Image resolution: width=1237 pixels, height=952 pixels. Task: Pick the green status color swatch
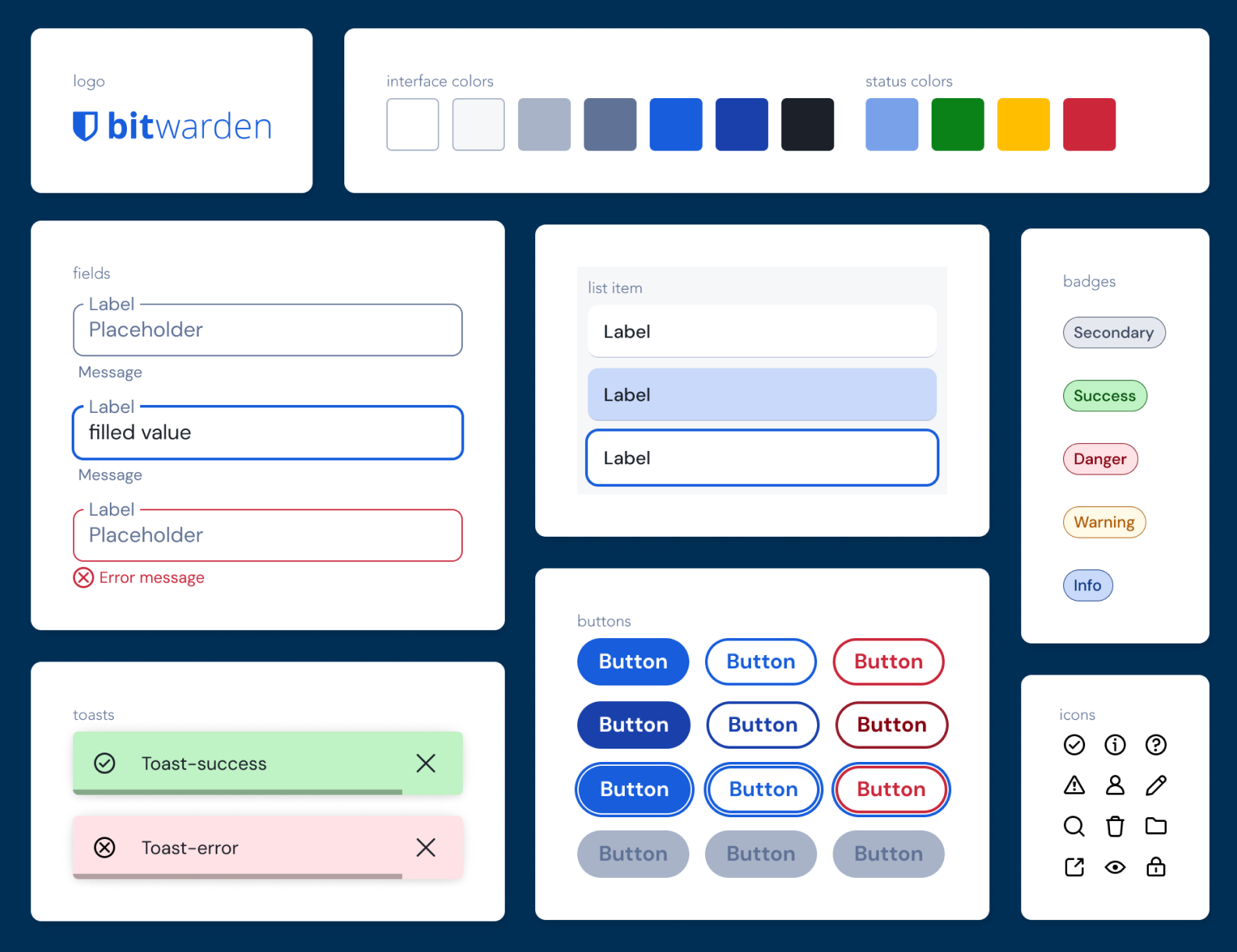click(957, 124)
